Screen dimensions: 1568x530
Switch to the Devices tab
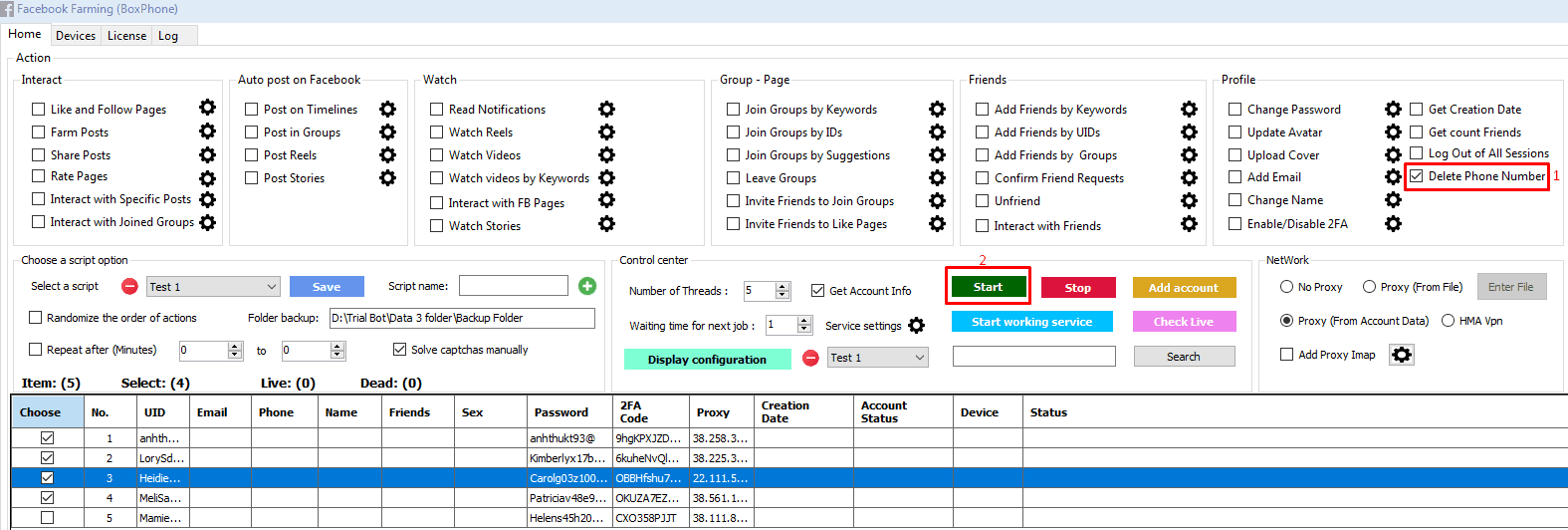(76, 36)
